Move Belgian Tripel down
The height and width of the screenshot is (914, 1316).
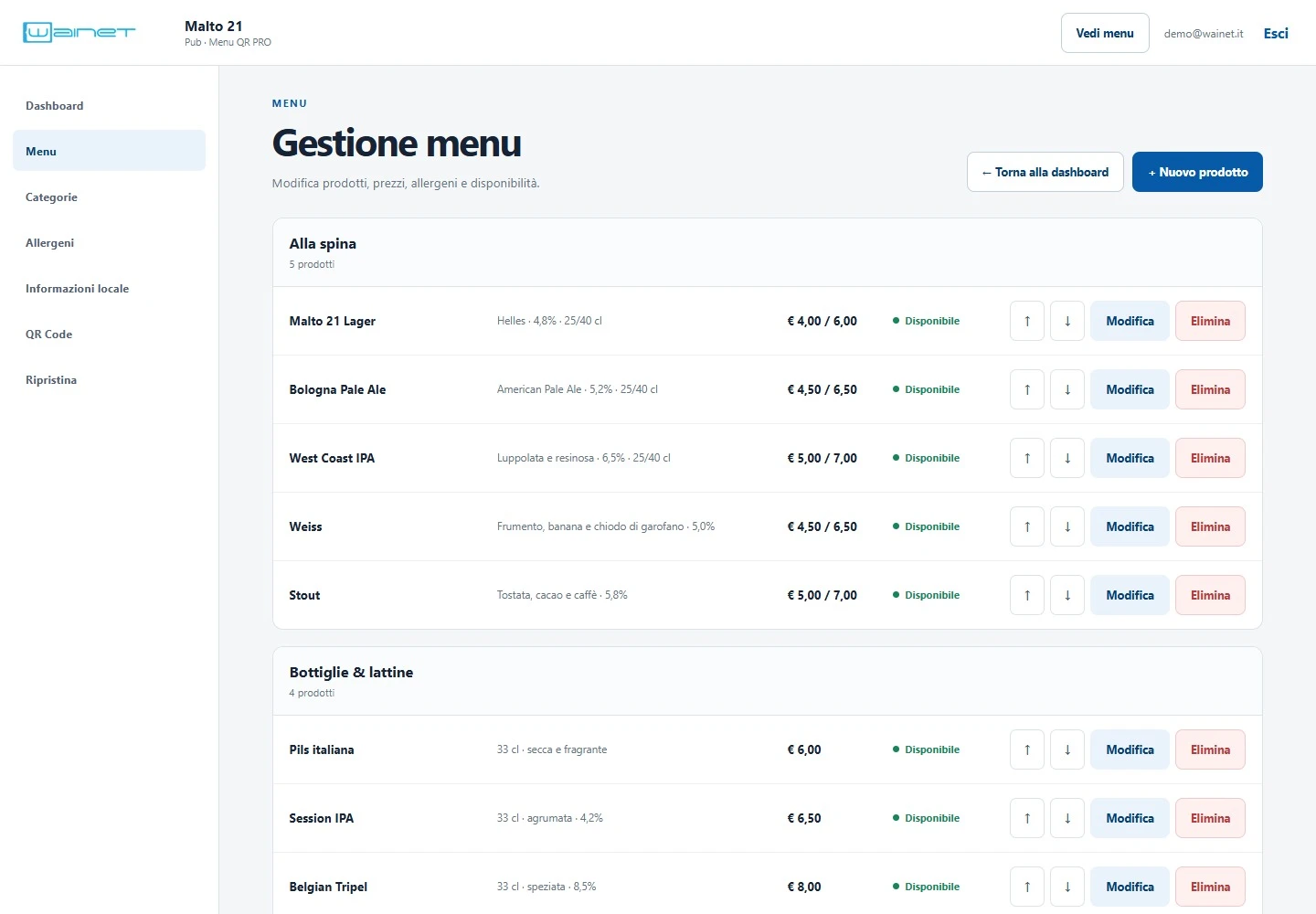coord(1067,887)
